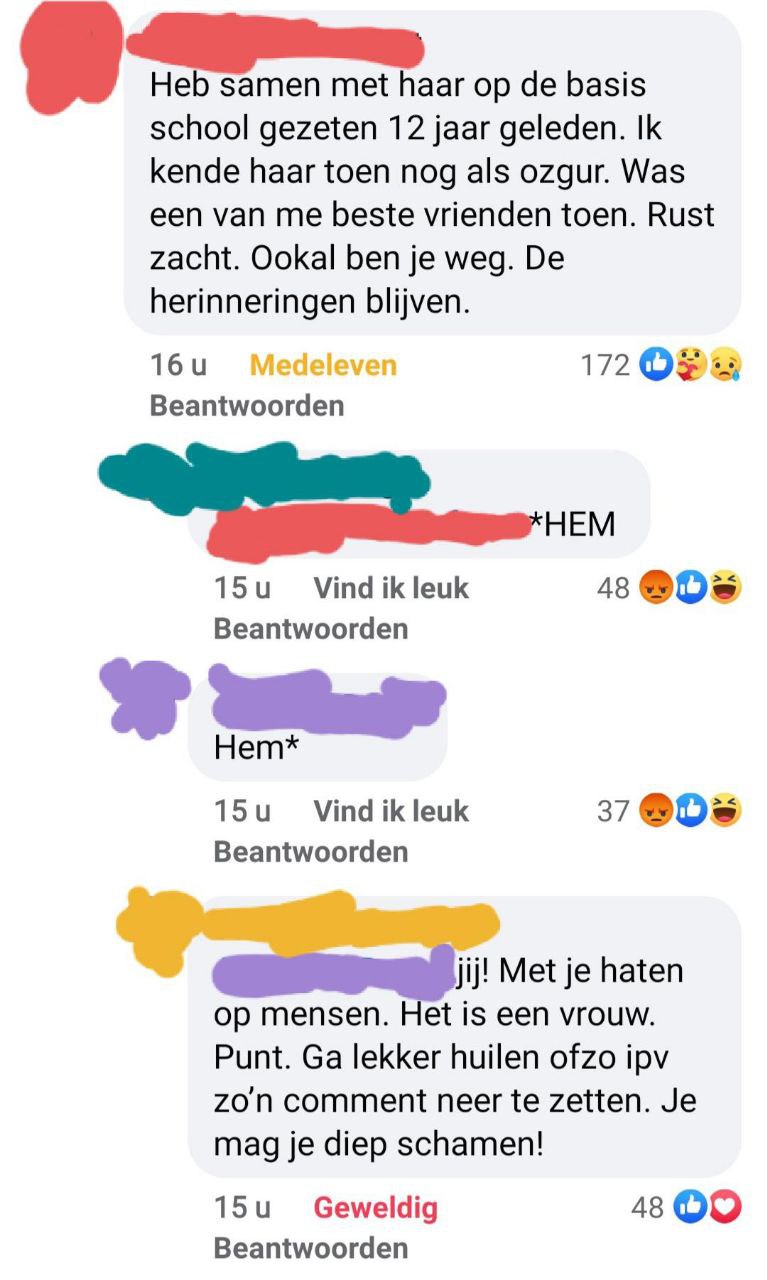
Task: Toggle 'Vind ik leuk' on Hem* reply
Action: point(391,811)
